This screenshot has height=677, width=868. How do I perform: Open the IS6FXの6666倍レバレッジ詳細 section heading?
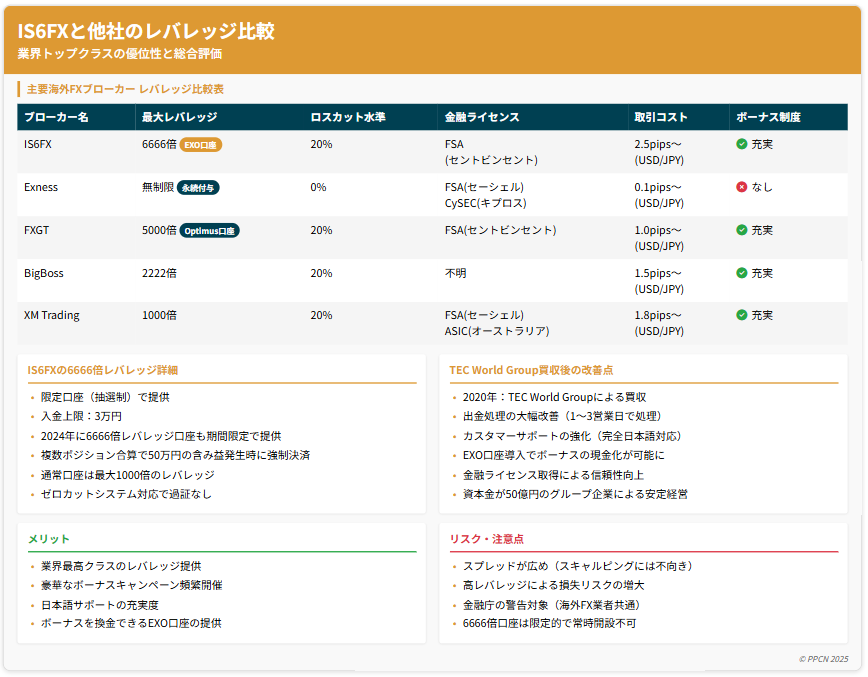pos(103,370)
